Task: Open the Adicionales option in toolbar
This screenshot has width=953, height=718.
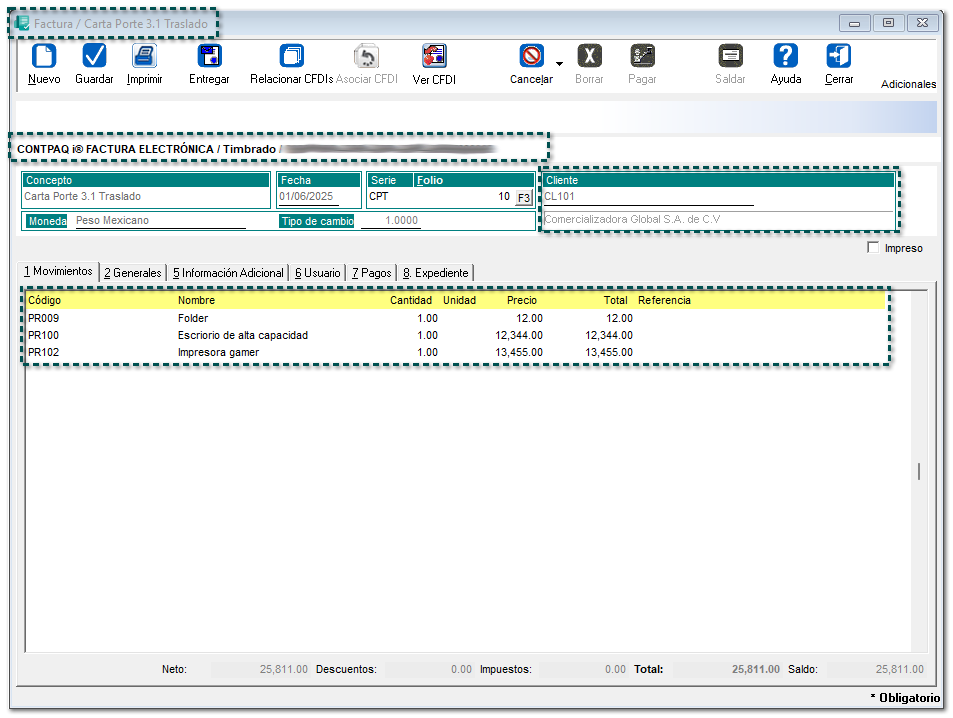Action: point(908,85)
